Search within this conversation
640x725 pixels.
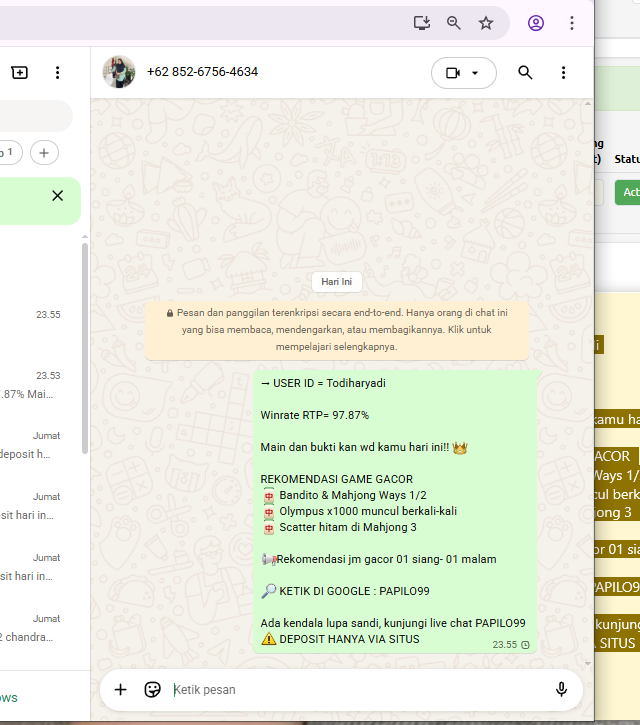[525, 73]
